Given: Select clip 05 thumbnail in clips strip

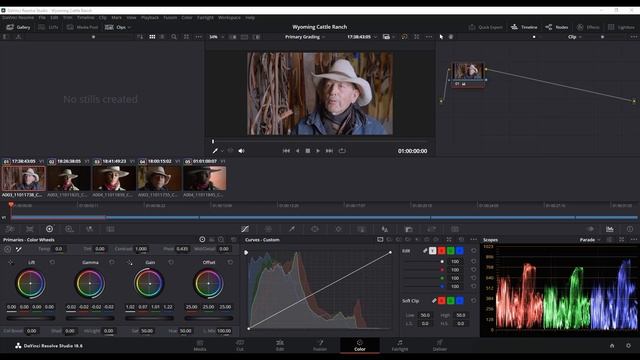Looking at the screenshot, I should click(x=204, y=178).
